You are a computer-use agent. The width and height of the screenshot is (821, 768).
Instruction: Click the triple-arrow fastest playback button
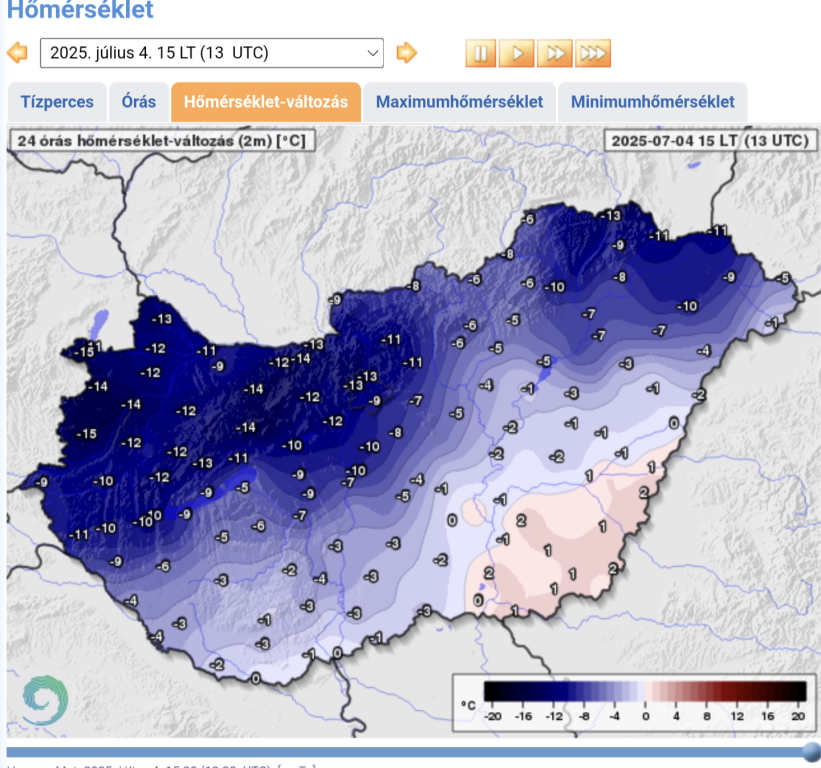click(592, 53)
